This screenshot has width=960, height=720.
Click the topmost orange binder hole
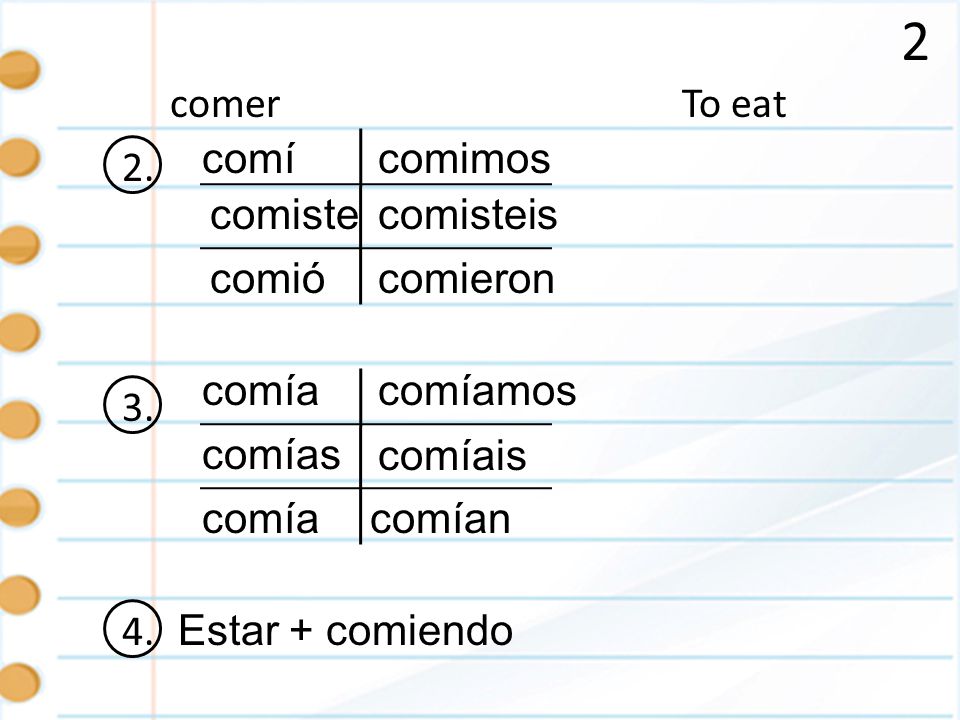pos(20,69)
